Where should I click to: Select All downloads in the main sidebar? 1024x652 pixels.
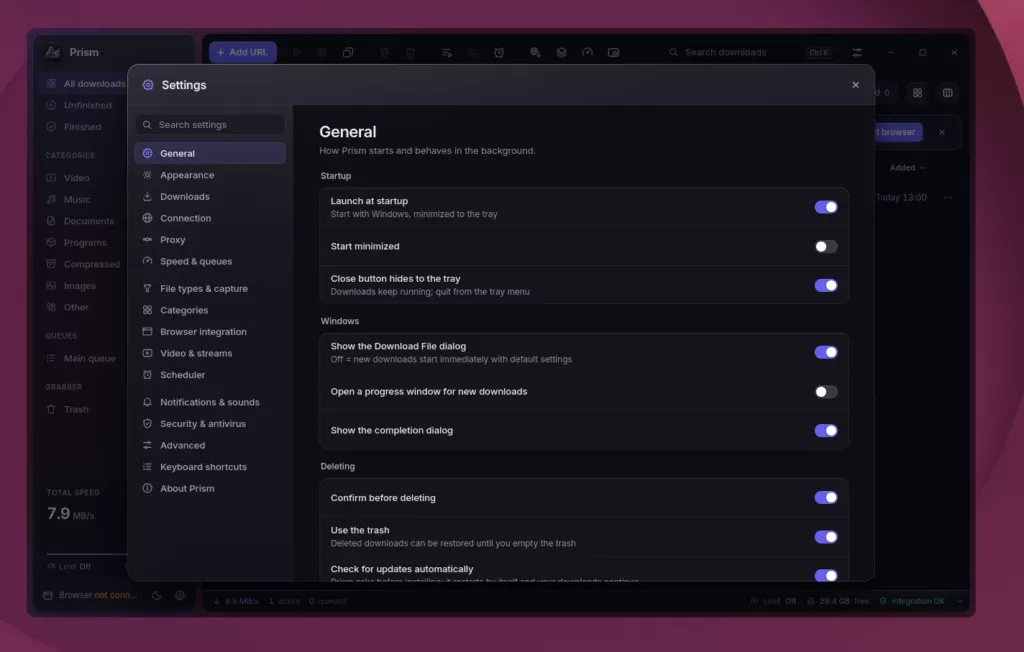84,84
